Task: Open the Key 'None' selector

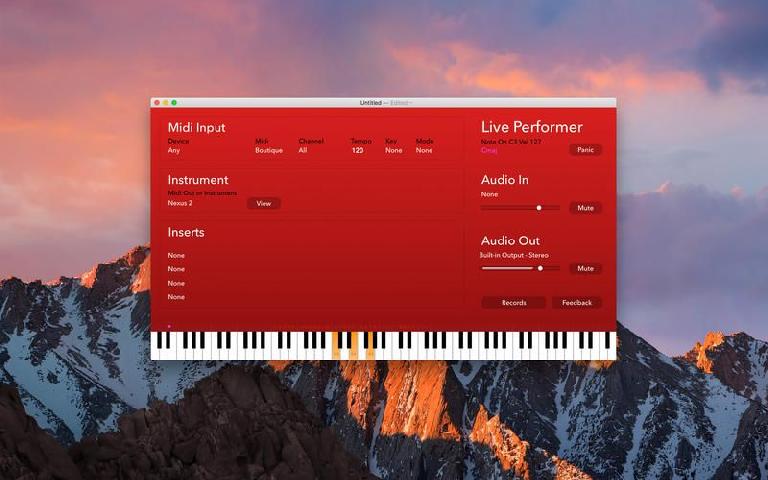Action: (x=394, y=150)
